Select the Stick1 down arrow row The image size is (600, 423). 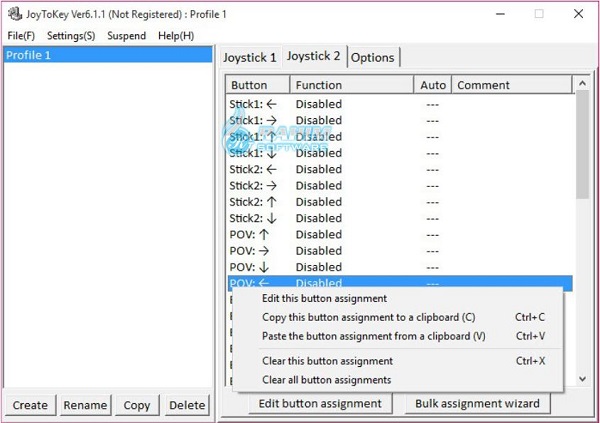pos(400,153)
